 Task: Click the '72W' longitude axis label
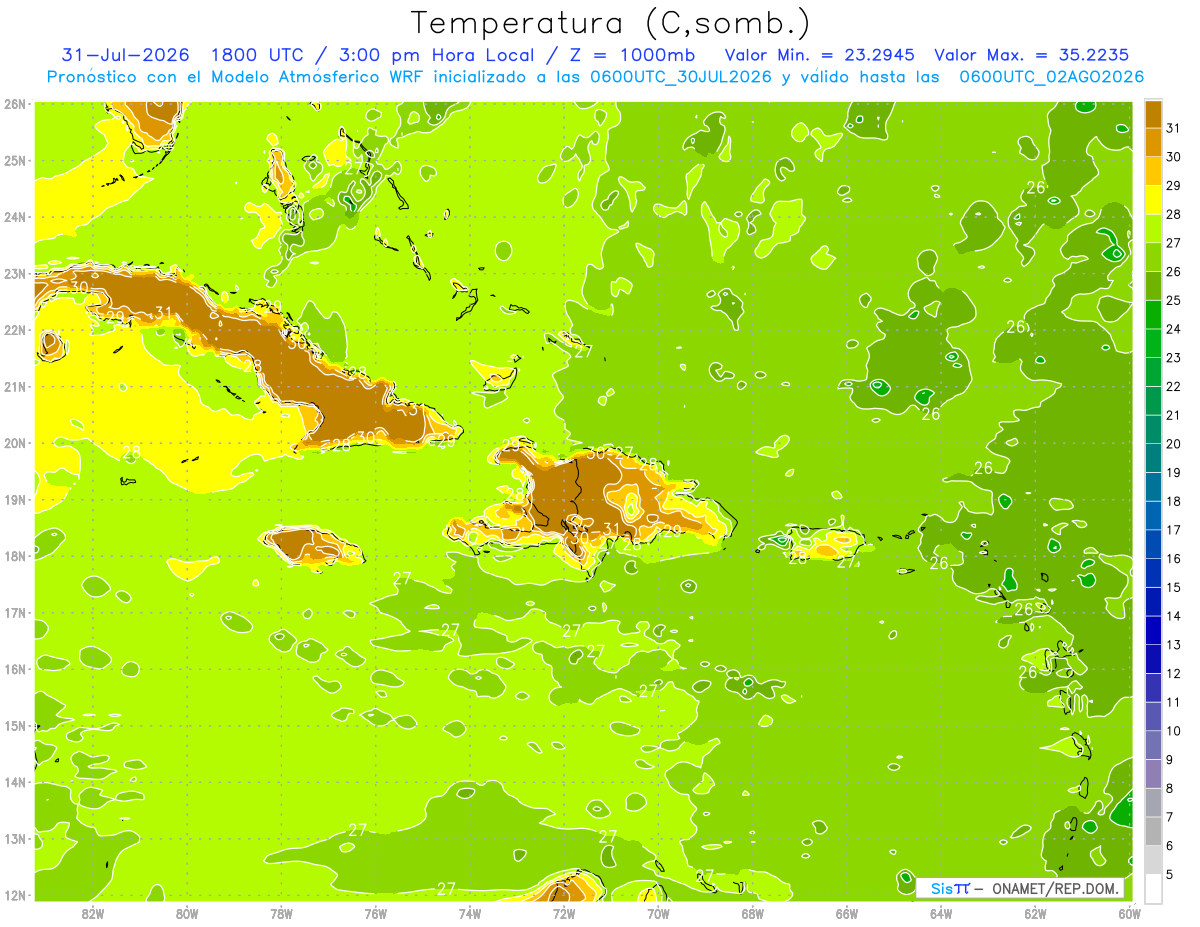564,912
